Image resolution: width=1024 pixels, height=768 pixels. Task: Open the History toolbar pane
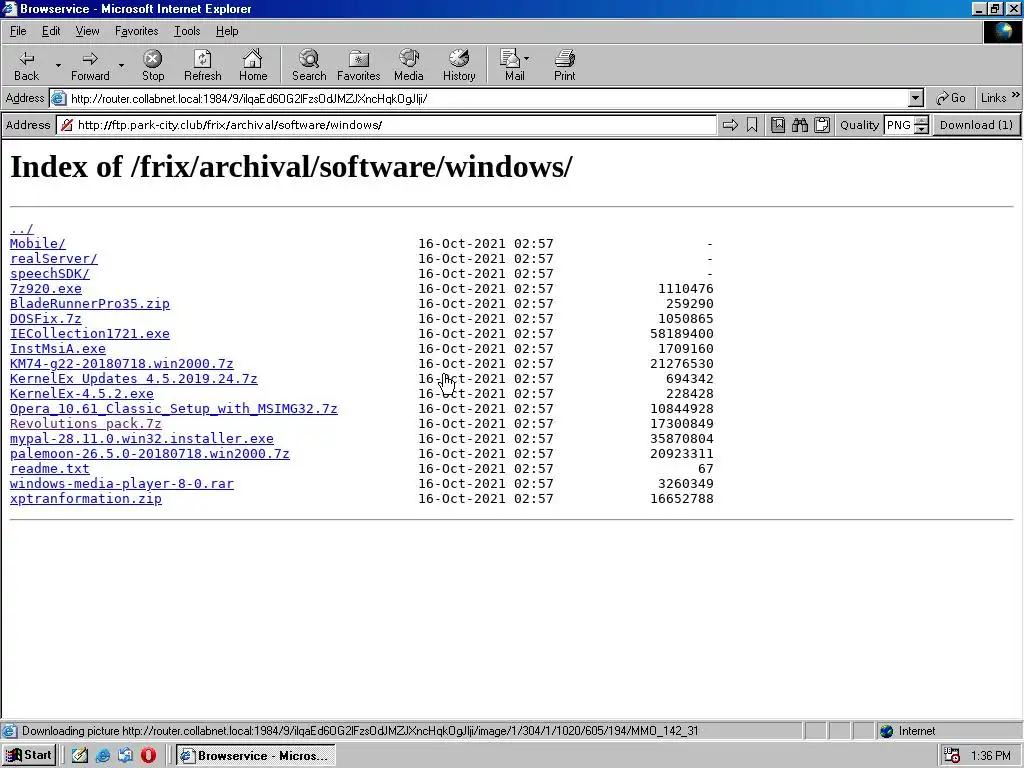459,65
